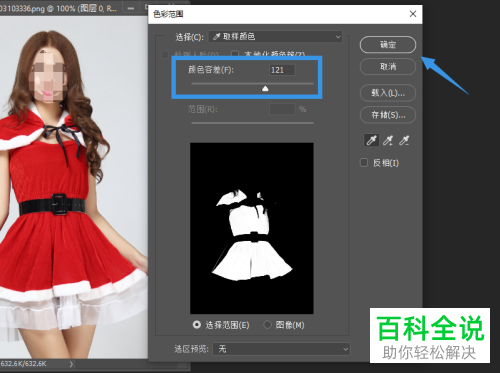Image resolution: width=500 pixels, height=373 pixels.
Task: Open the 选择(C) 取样颜色 dropdown
Action: pos(276,37)
